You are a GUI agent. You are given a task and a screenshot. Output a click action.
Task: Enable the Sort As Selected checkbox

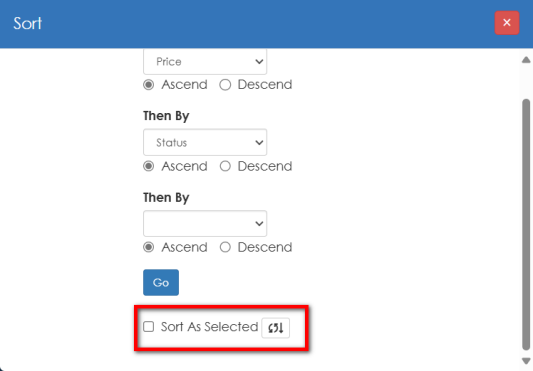coord(149,327)
